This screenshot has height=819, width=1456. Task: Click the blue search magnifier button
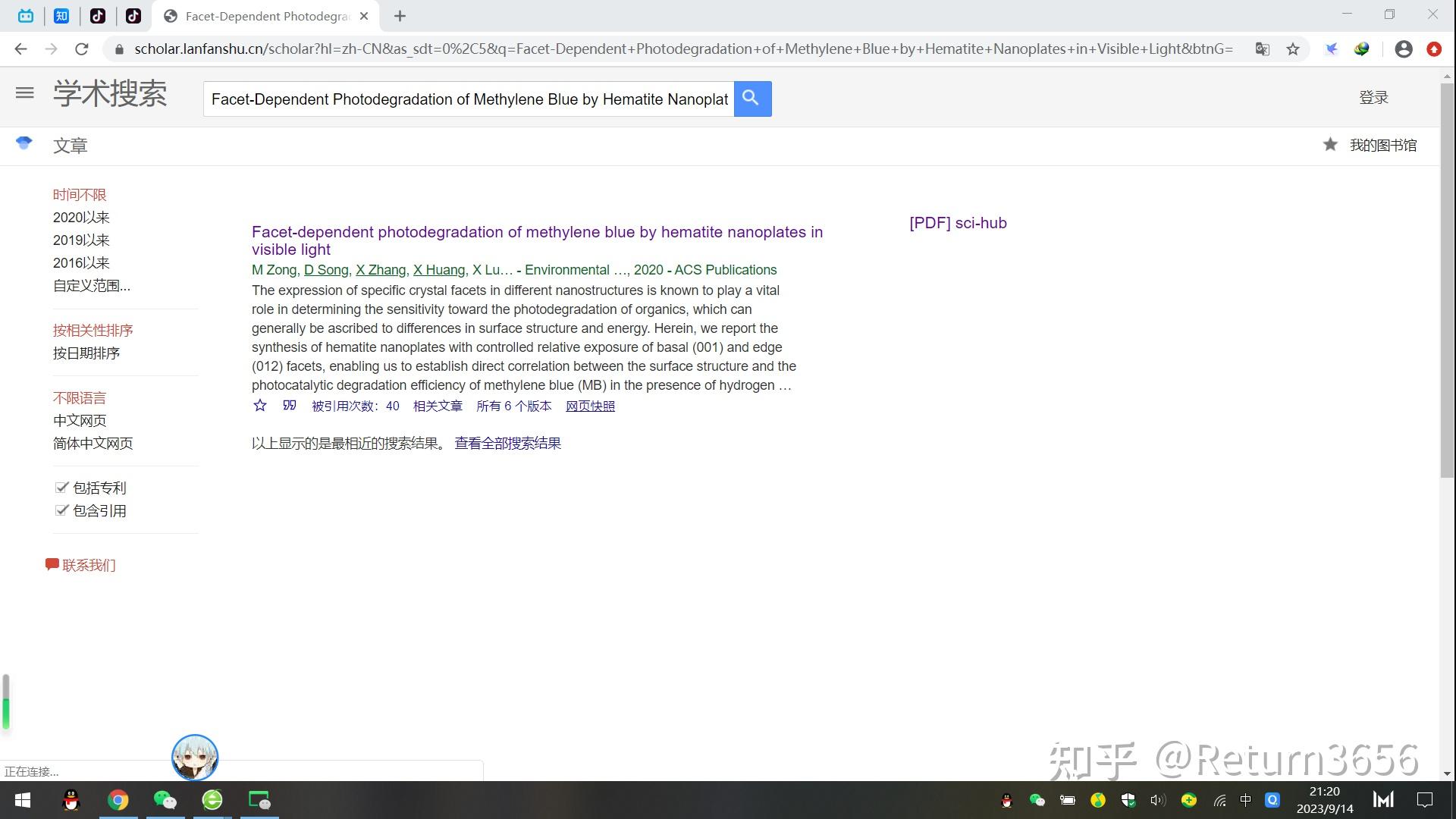pos(752,99)
